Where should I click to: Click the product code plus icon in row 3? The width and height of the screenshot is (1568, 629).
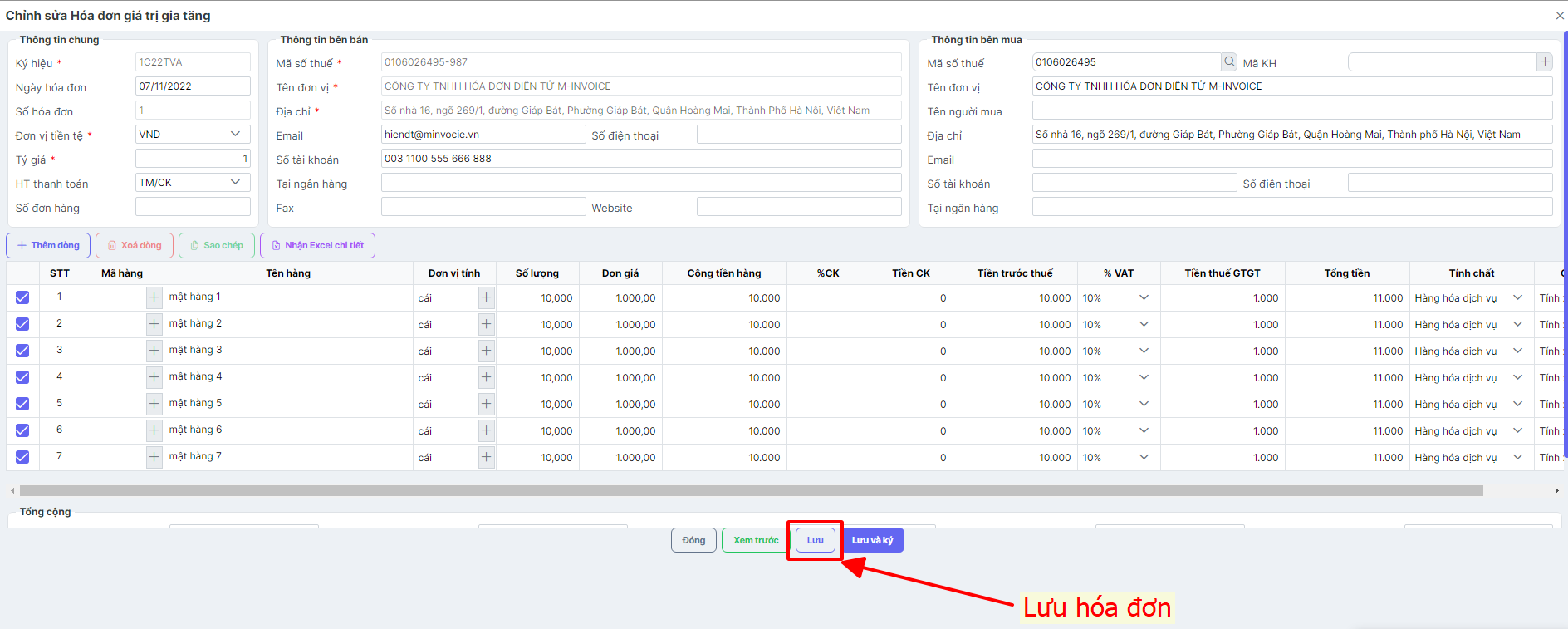point(154,351)
